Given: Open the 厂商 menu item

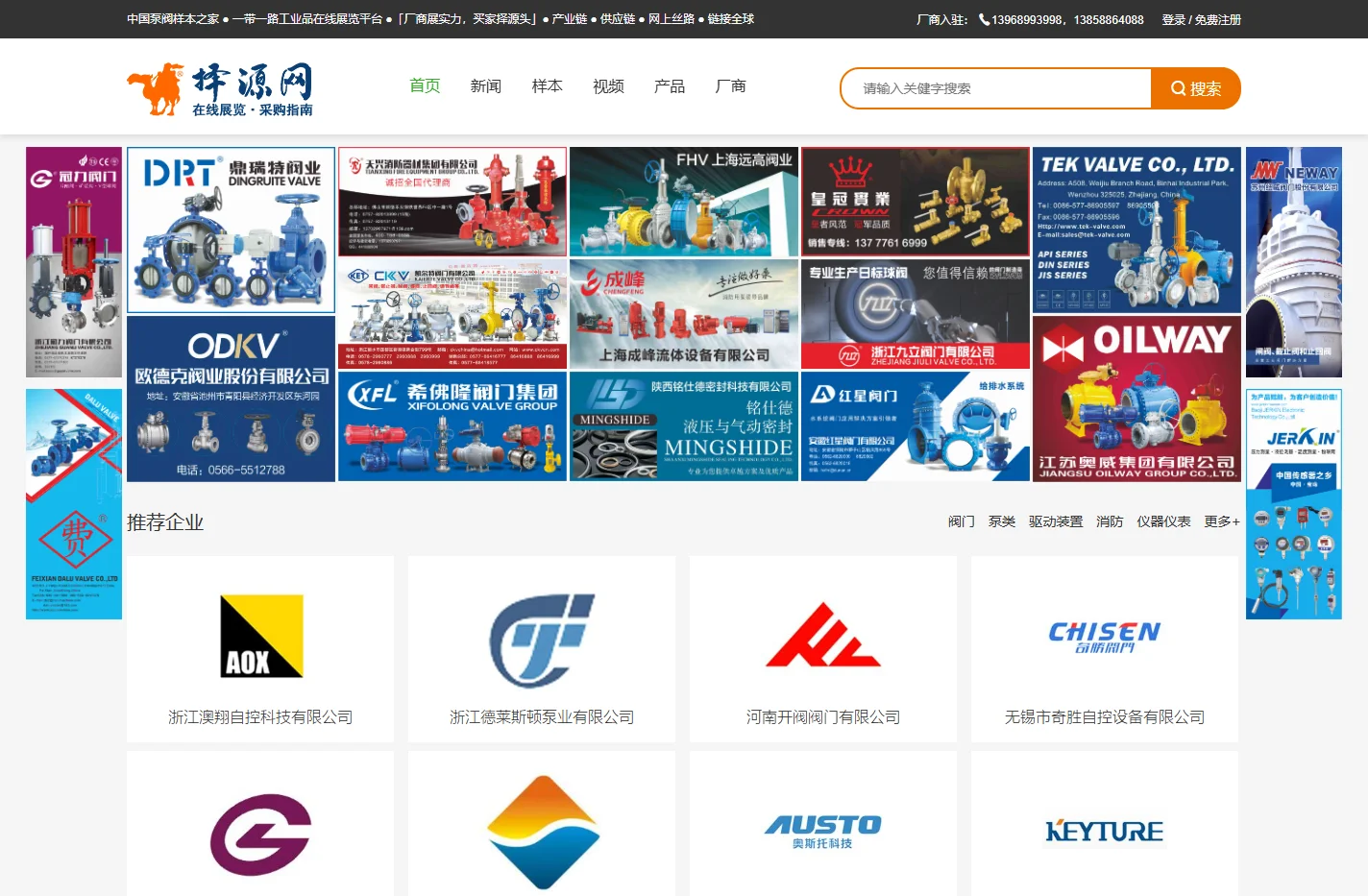Looking at the screenshot, I should pos(731,86).
